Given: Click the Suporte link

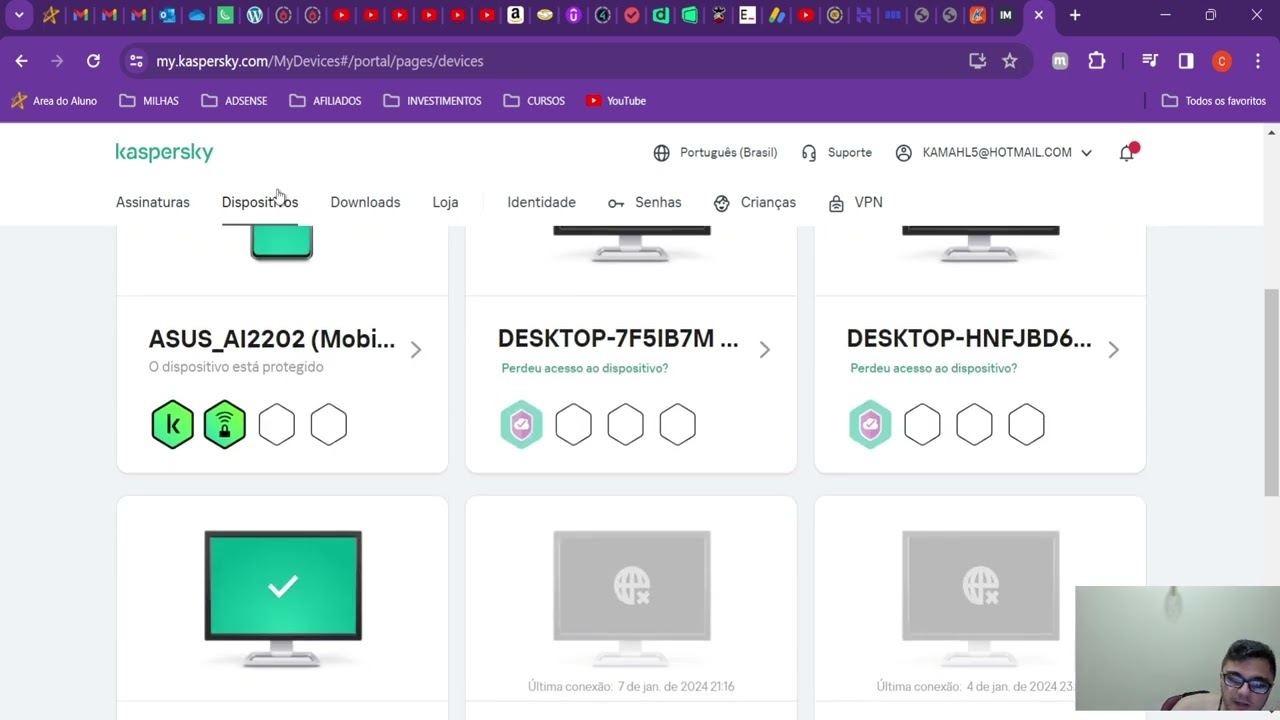Looking at the screenshot, I should point(849,153).
